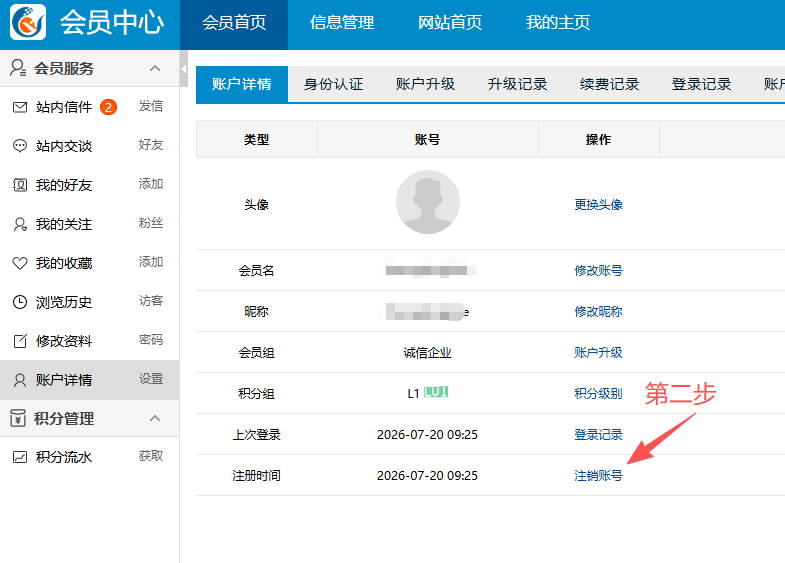Open 站内交谈 in sidebar
The image size is (785, 563).
pos(64,146)
